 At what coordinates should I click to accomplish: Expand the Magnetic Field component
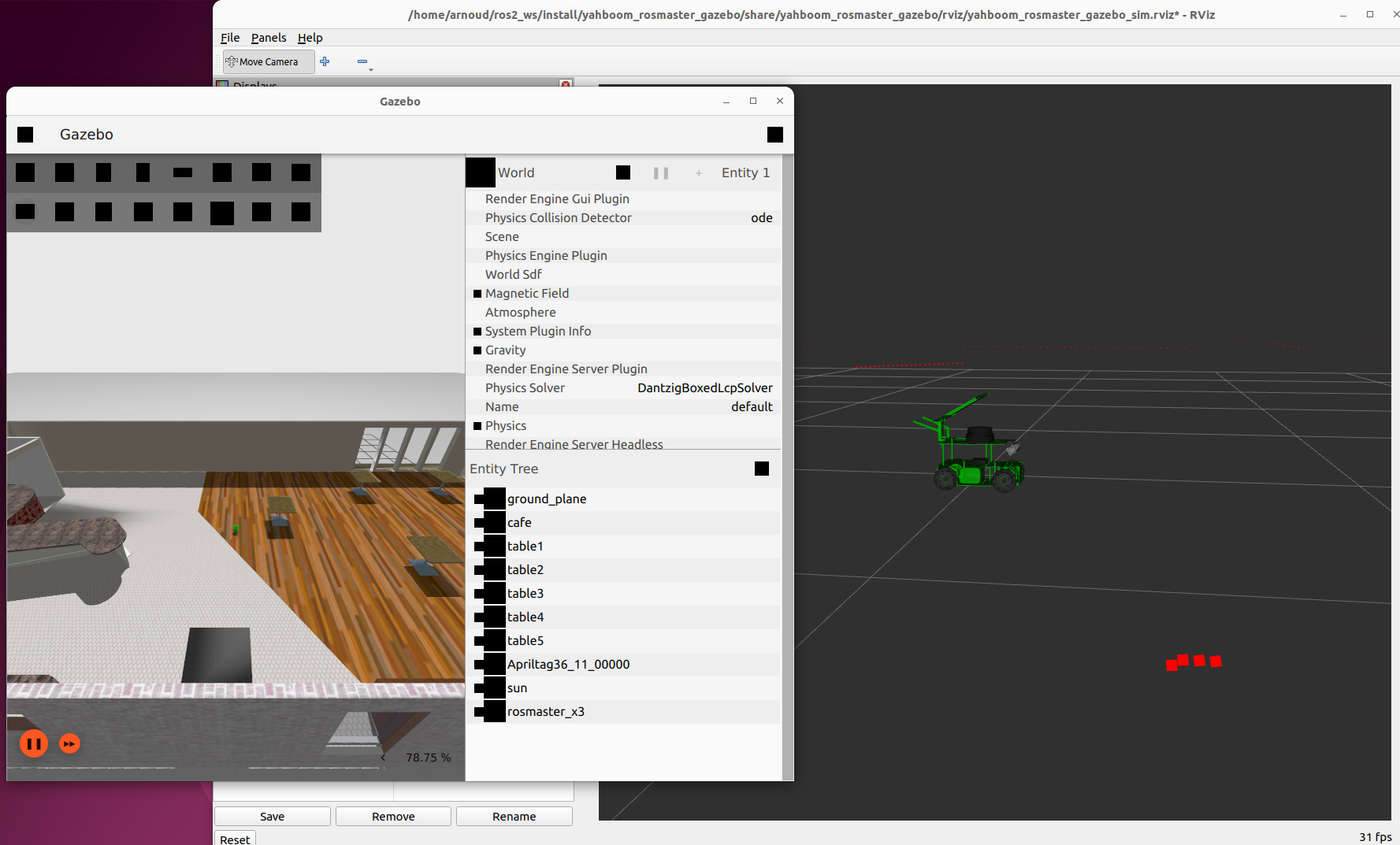477,294
